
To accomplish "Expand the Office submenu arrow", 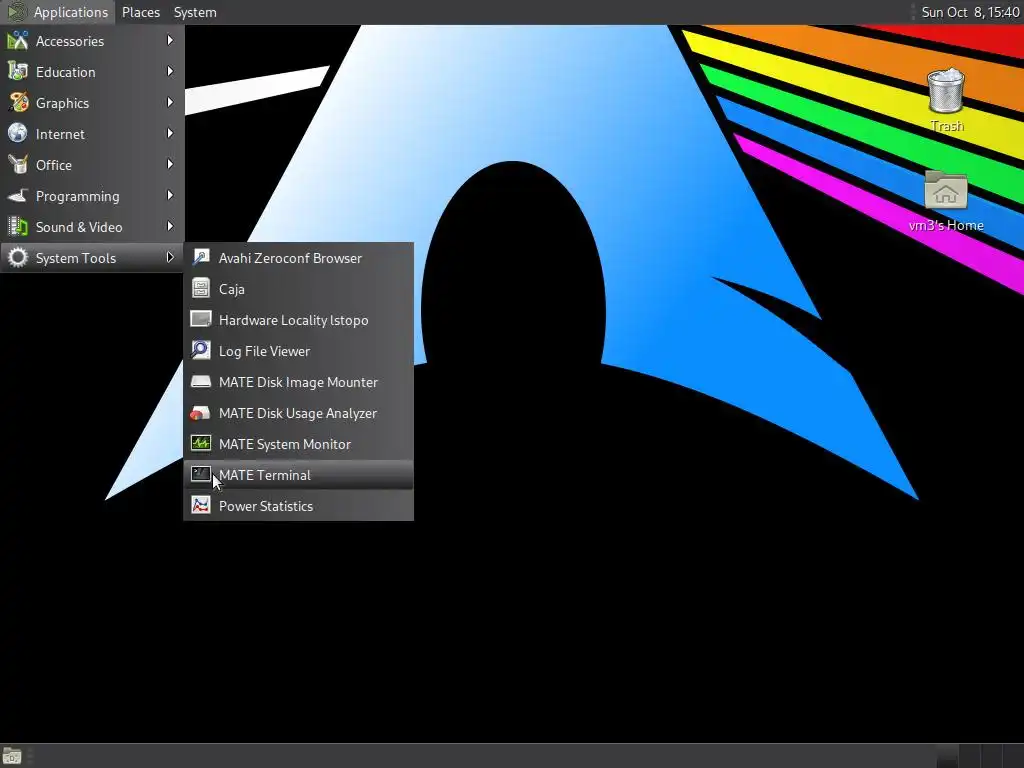I will coord(170,165).
